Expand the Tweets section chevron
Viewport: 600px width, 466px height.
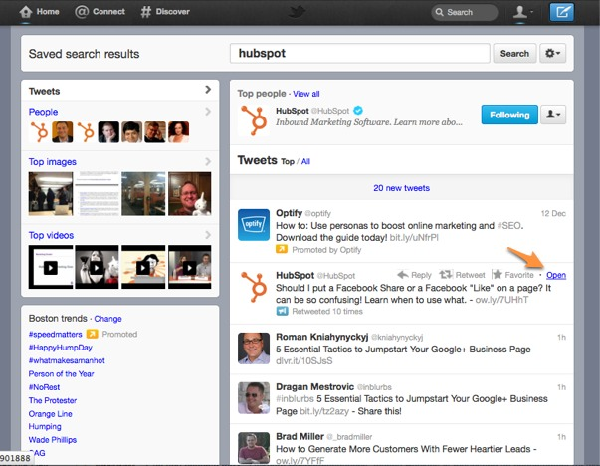[x=208, y=90]
